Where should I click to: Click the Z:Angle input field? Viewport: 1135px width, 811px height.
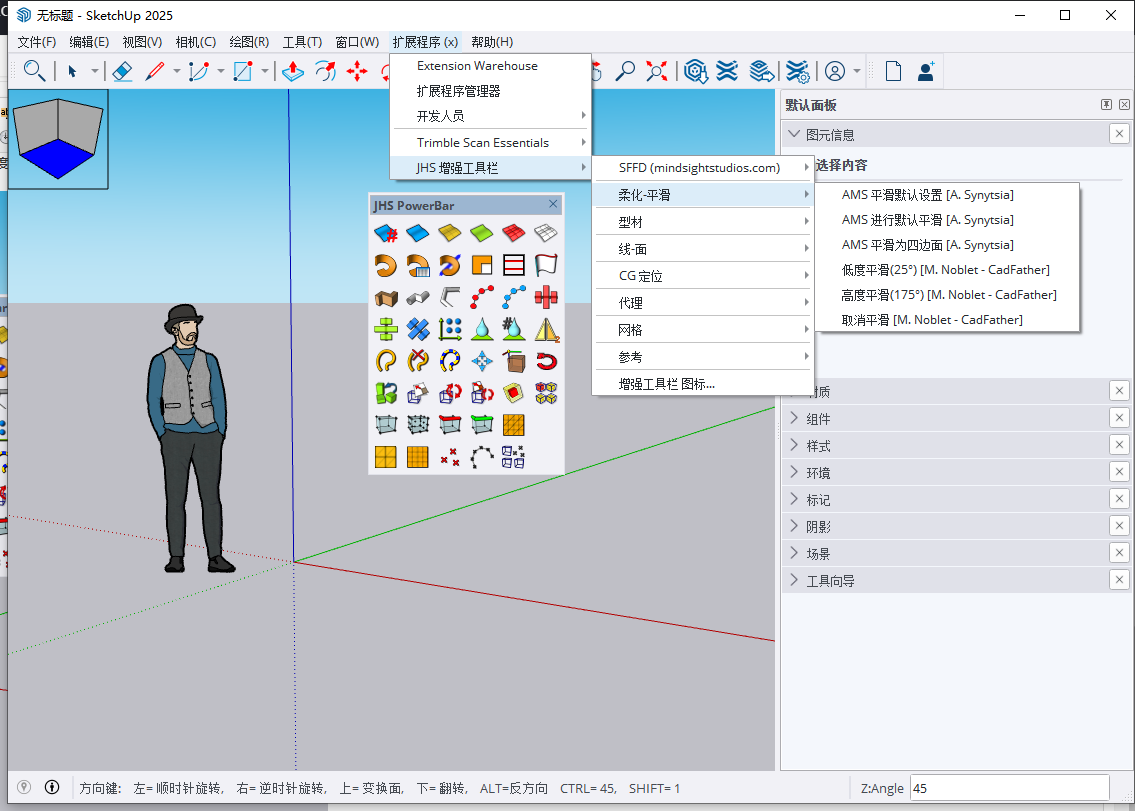point(1010,788)
